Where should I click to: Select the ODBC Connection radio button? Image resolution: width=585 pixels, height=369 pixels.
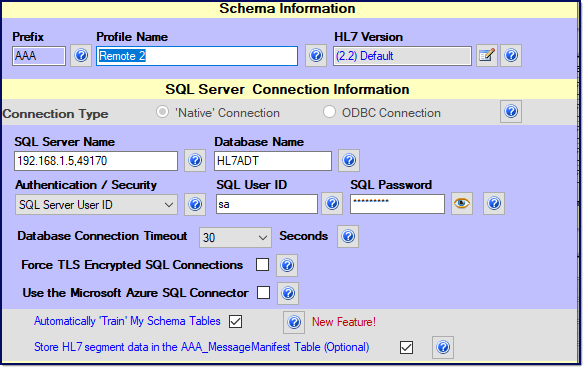329,112
